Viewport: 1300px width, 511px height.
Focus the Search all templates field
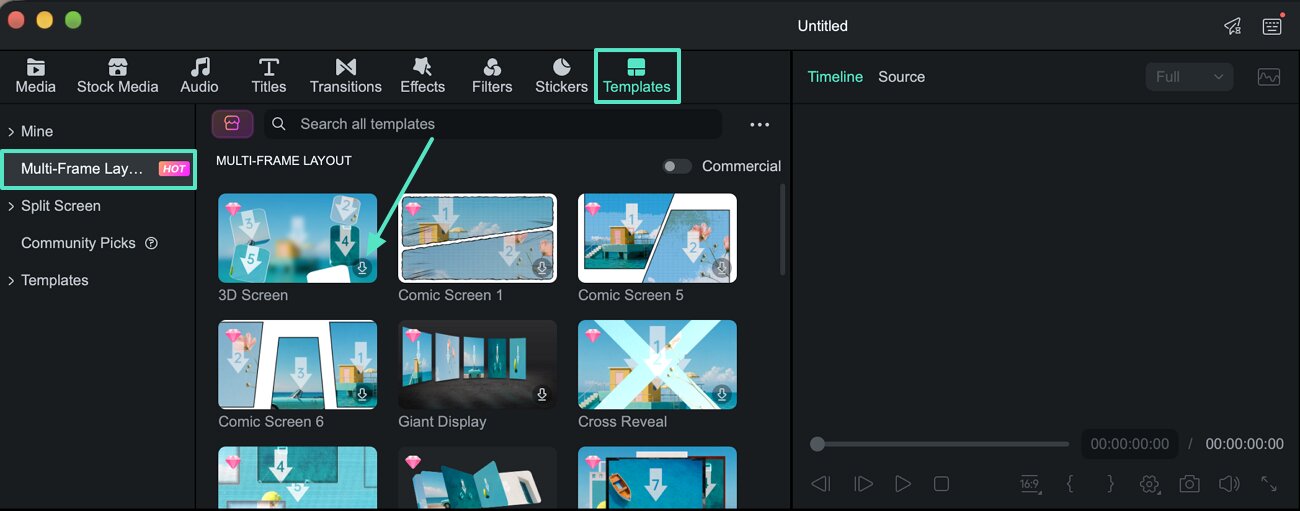(493, 124)
